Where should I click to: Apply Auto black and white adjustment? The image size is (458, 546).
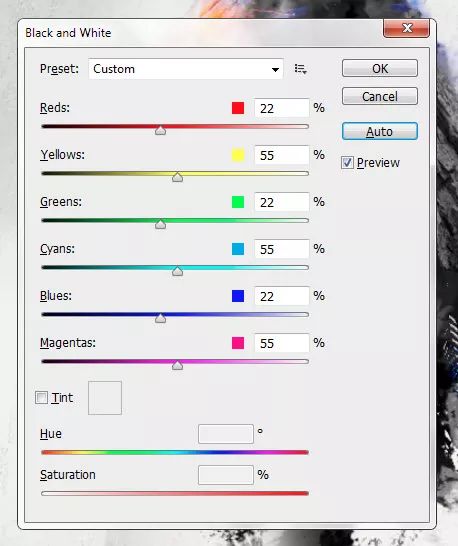point(380,131)
